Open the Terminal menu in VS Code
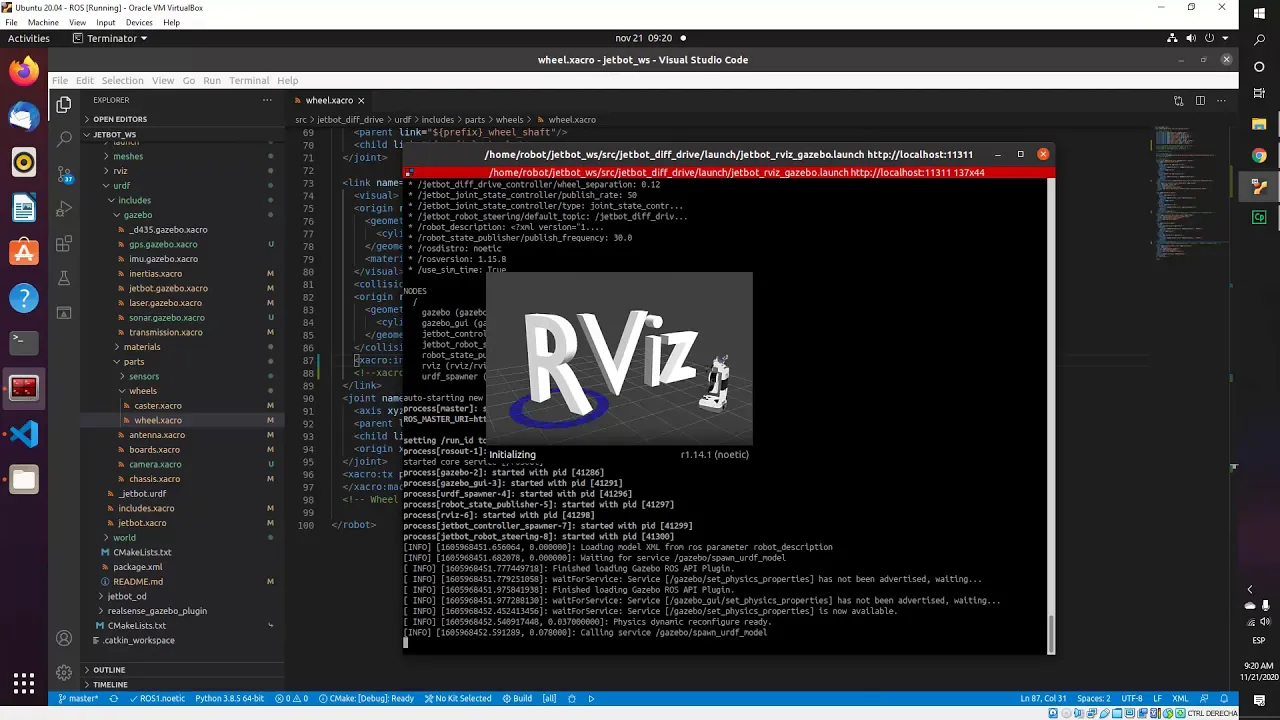 coord(249,80)
